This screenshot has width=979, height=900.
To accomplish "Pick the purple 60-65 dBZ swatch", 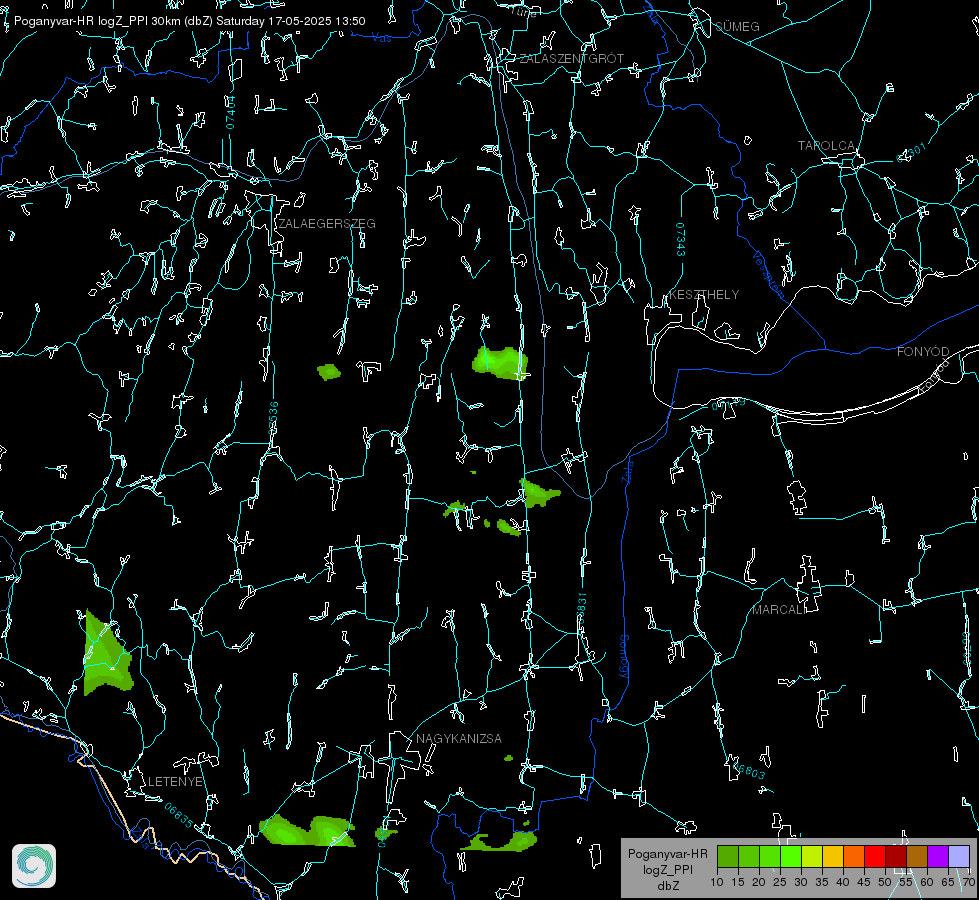I will coord(938,856).
